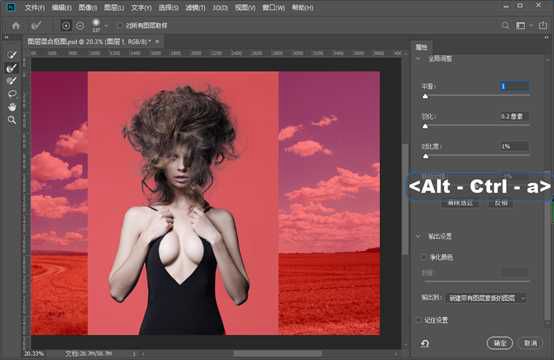Click the Home icon in options bar
This screenshot has width=554, height=360.
click(16, 25)
